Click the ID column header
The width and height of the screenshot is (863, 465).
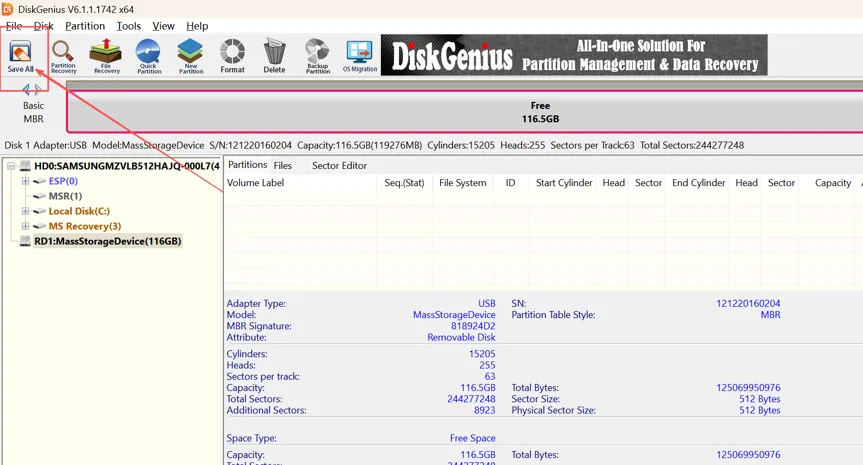(x=510, y=183)
